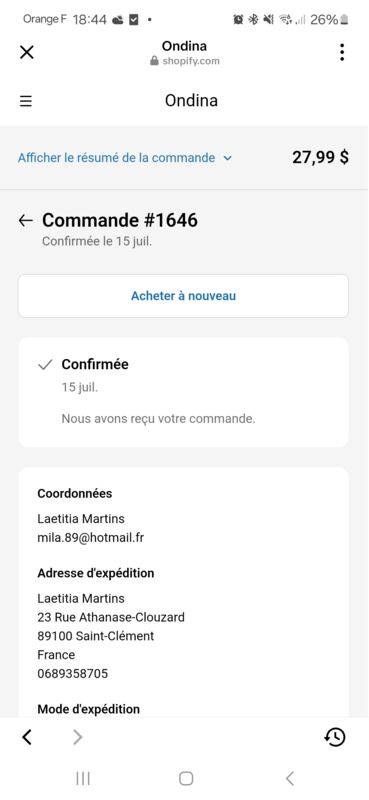This screenshot has width=369, height=800.
Task: Open browser history clock icon
Action: coord(335,737)
